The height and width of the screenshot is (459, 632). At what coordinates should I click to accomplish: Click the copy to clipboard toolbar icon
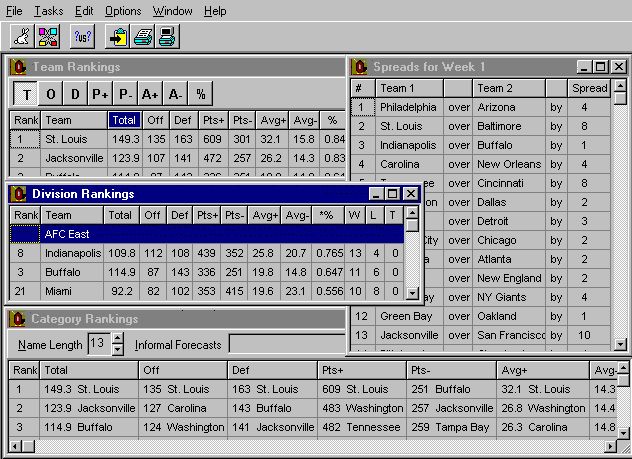118,37
